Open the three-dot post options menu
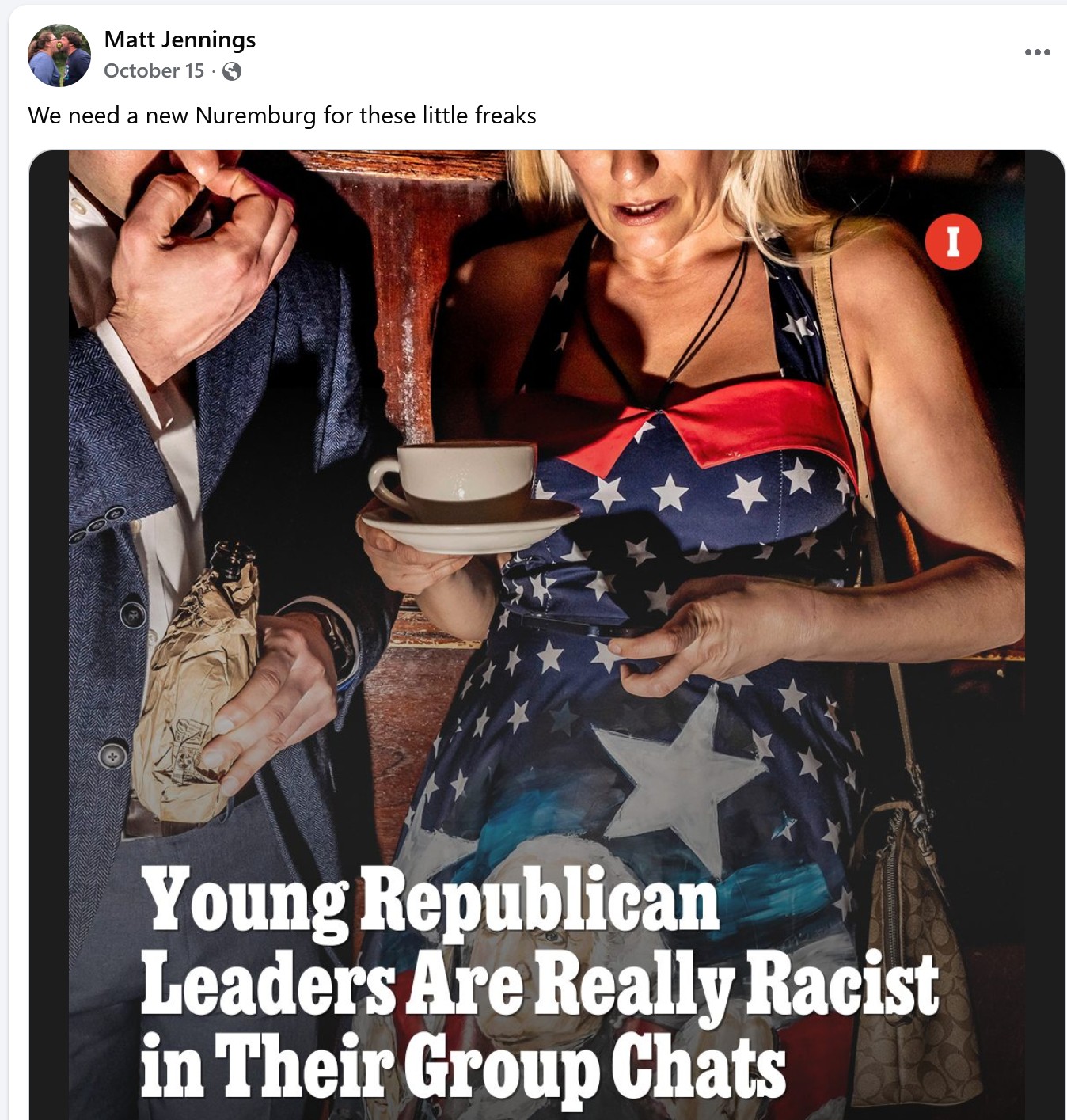The width and height of the screenshot is (1067, 1120). click(x=1037, y=52)
